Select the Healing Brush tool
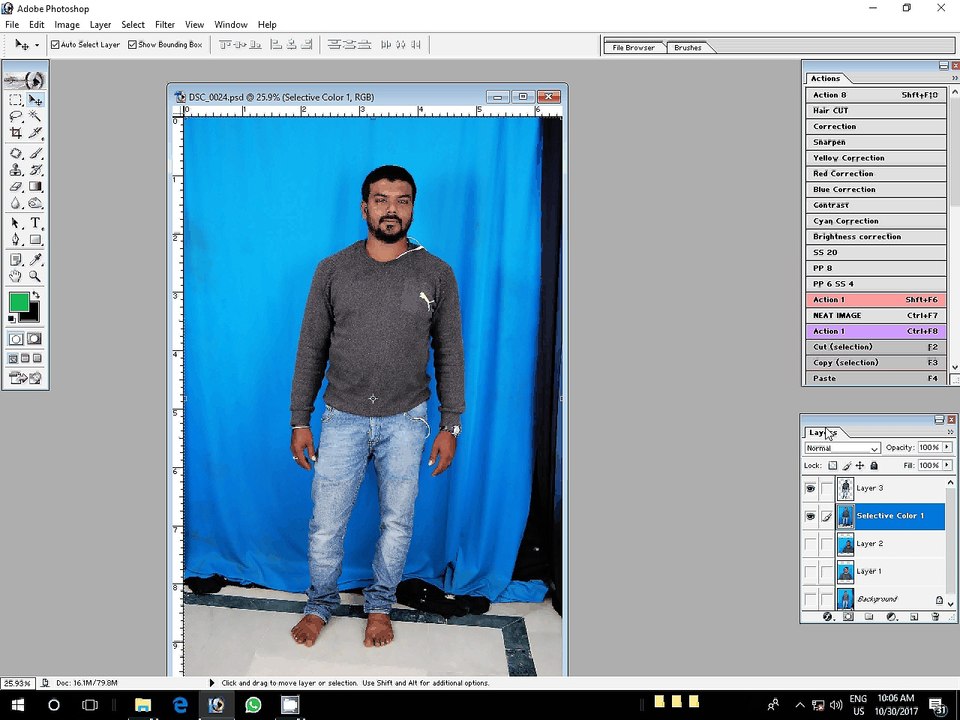960x720 pixels. [16, 154]
